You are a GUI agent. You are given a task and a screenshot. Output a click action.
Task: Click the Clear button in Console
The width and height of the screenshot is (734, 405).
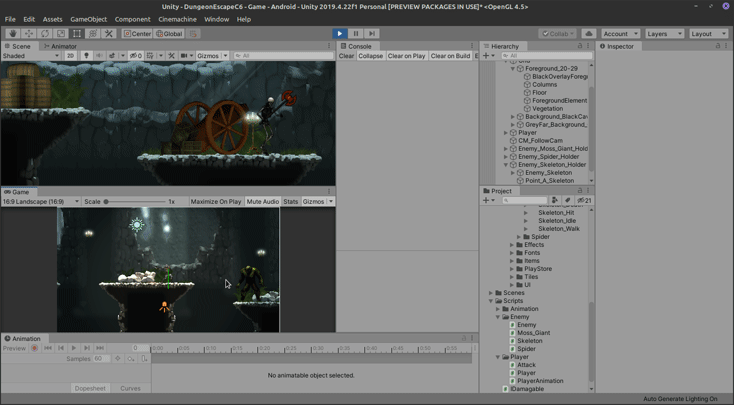pyautogui.click(x=346, y=56)
